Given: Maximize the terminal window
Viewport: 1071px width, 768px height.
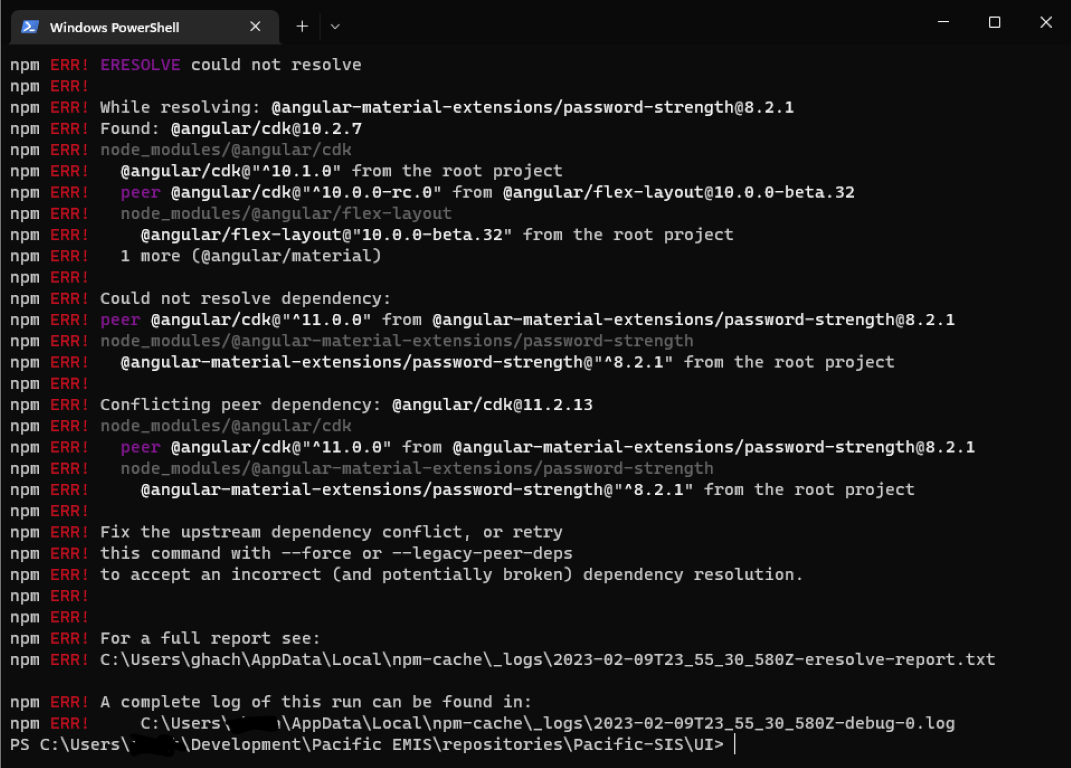Looking at the screenshot, I should [995, 22].
